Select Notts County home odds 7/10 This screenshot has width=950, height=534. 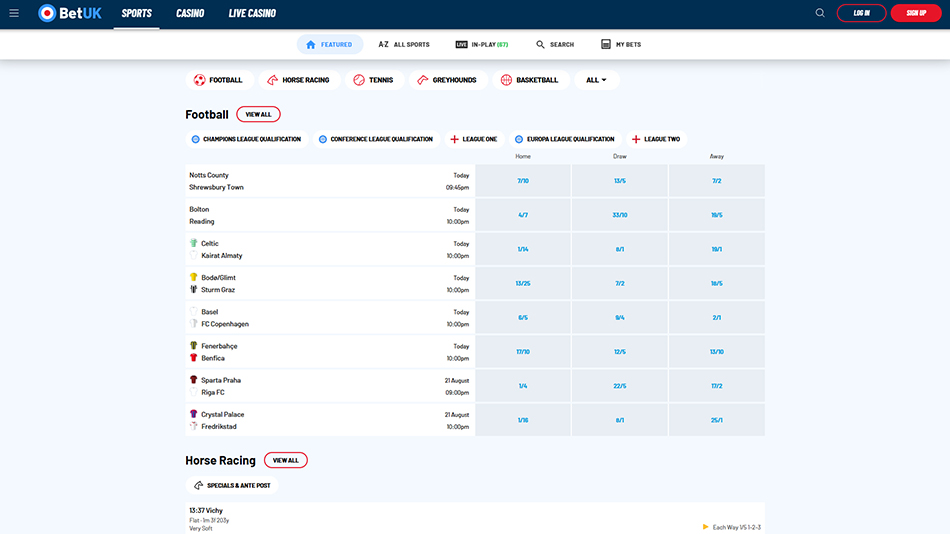(523, 181)
